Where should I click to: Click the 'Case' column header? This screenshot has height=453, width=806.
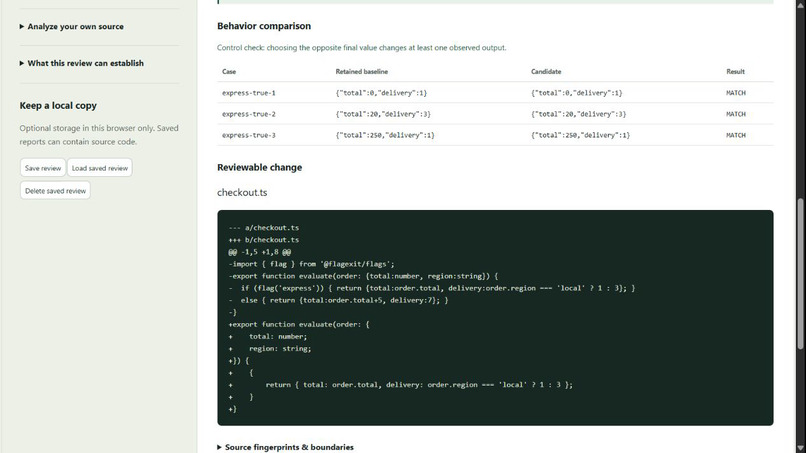pos(229,71)
